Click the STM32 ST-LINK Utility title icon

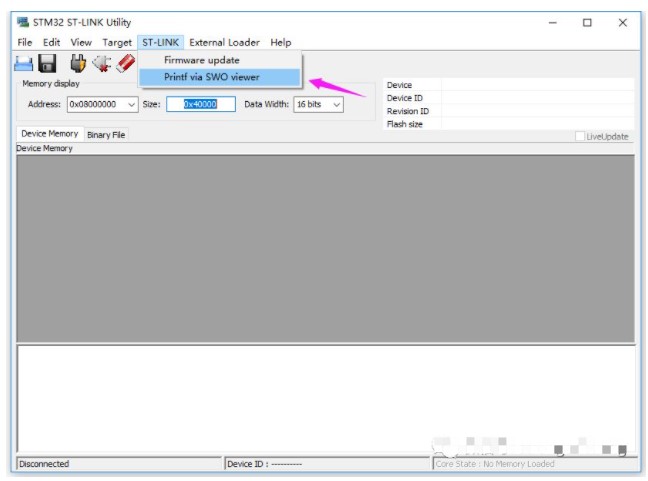click(x=23, y=22)
